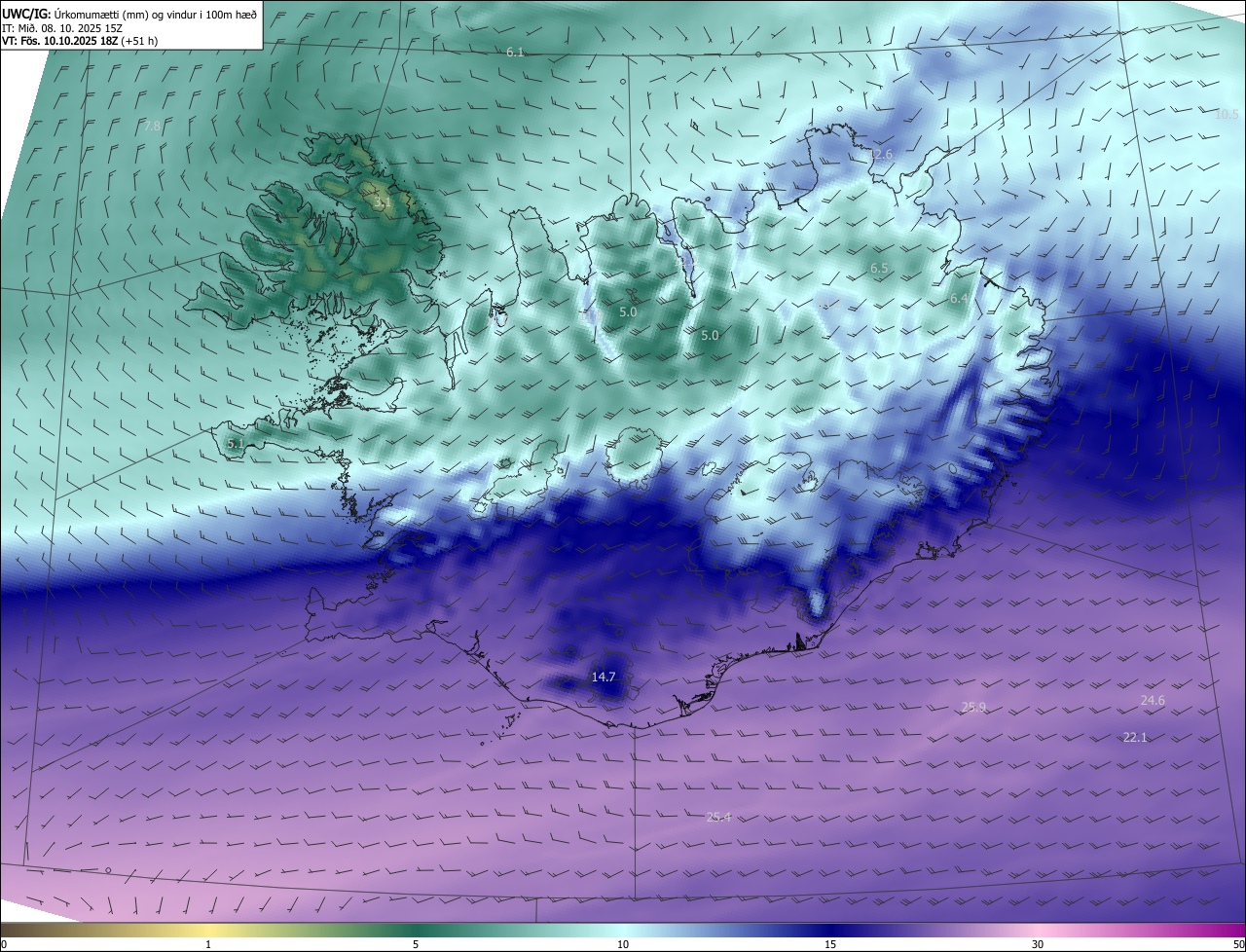Click the 6.4 value label
The image size is (1246, 952).
959,299
